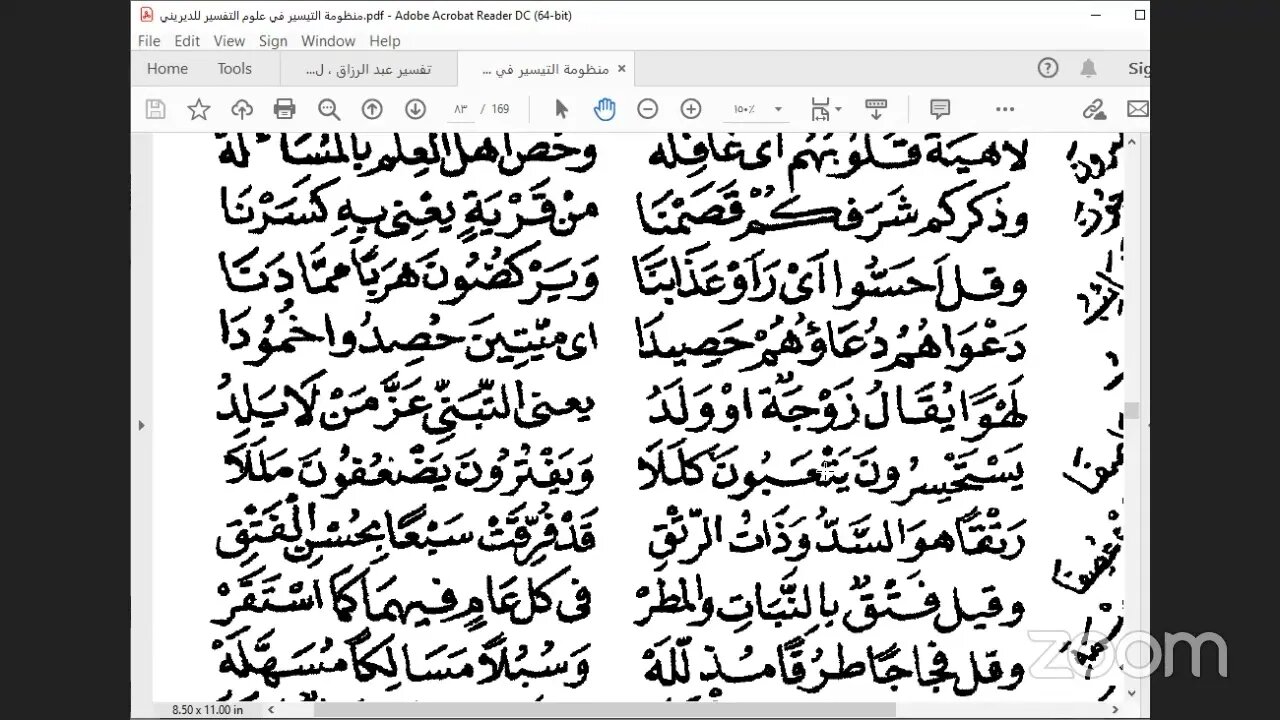Click the share link icon

pyautogui.click(x=1094, y=109)
